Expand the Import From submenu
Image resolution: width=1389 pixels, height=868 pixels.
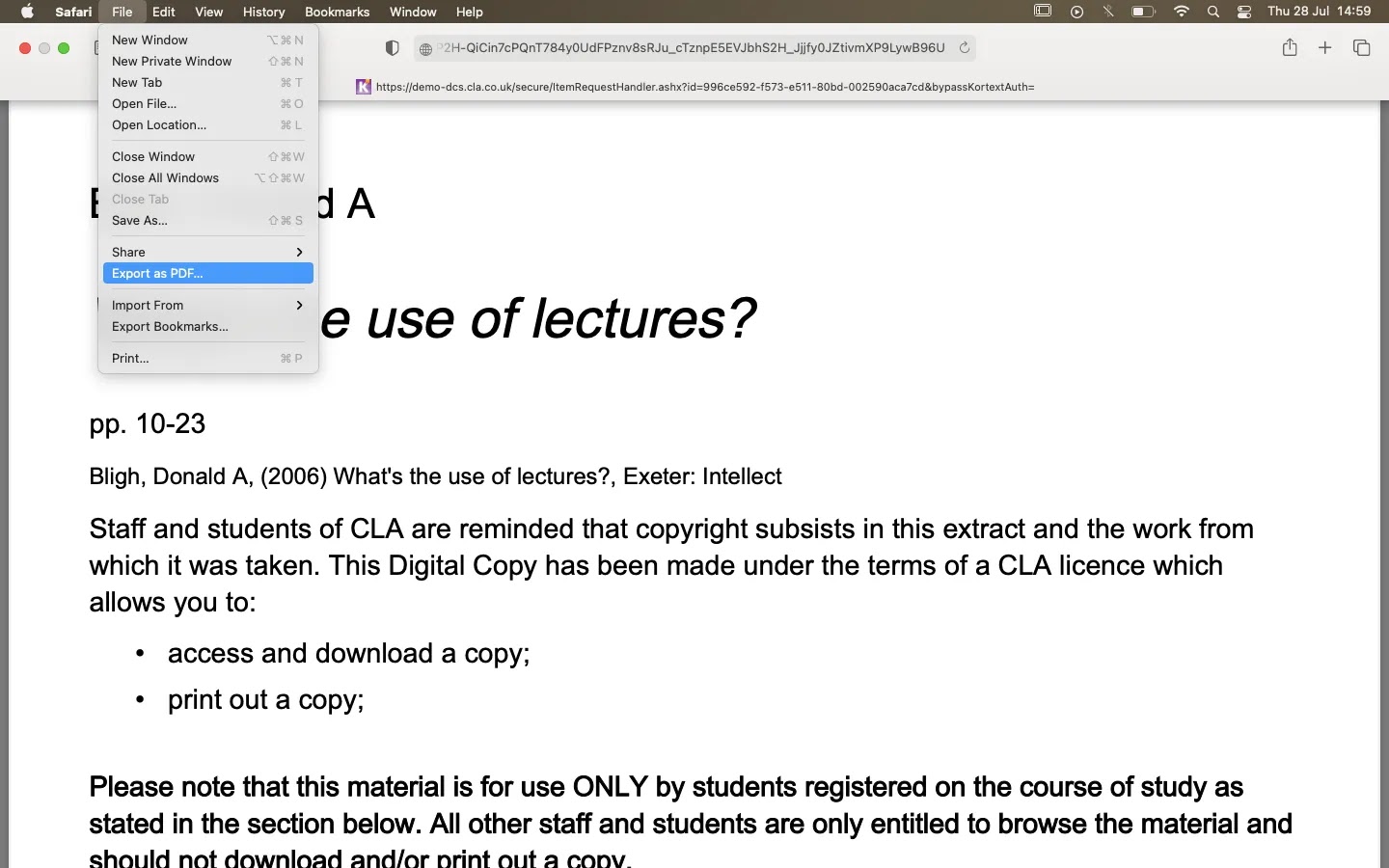point(207,305)
